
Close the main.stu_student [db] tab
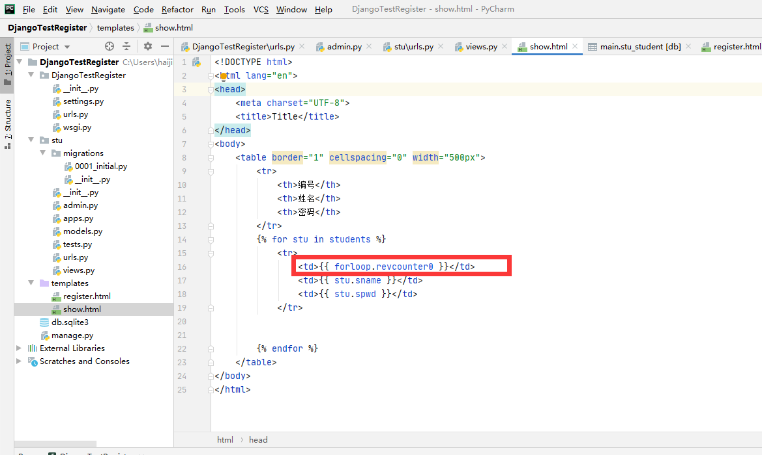point(689,46)
